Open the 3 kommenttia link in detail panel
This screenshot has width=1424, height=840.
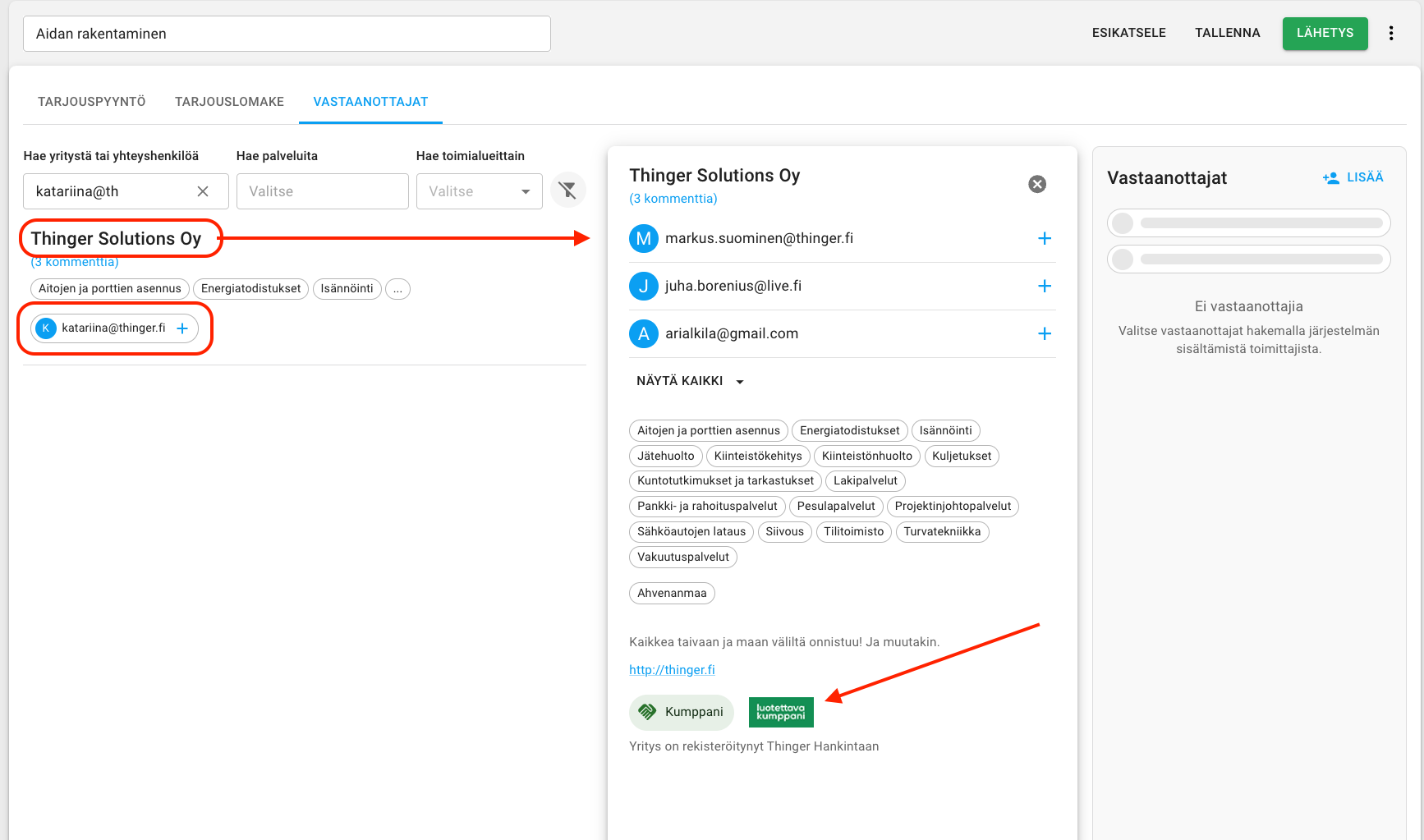[673, 199]
